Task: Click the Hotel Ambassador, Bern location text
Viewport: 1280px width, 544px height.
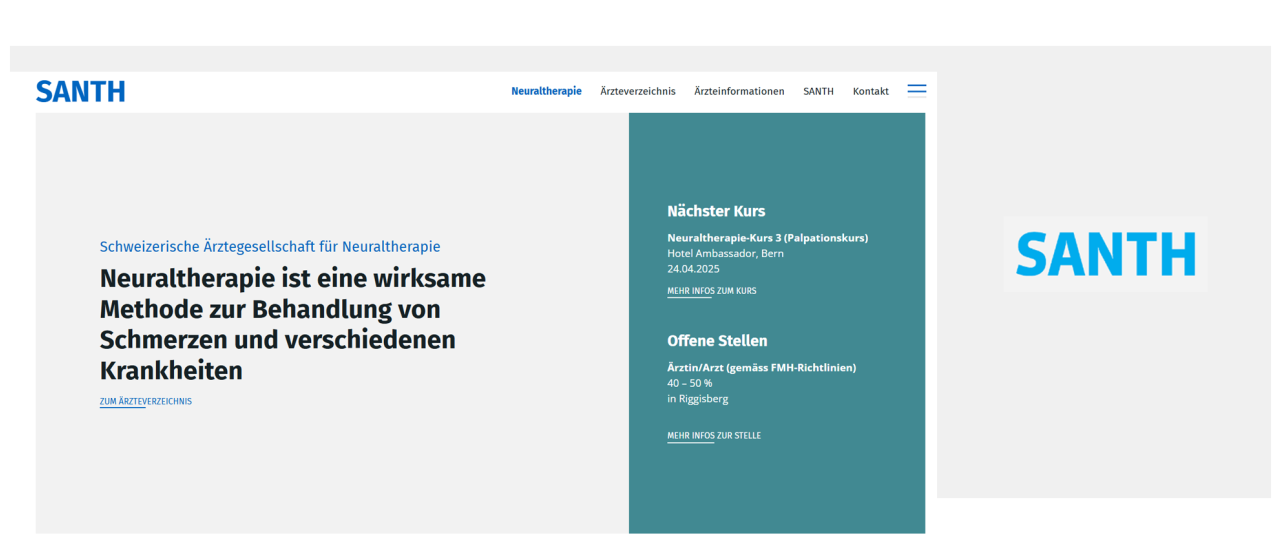Action: 725,253
